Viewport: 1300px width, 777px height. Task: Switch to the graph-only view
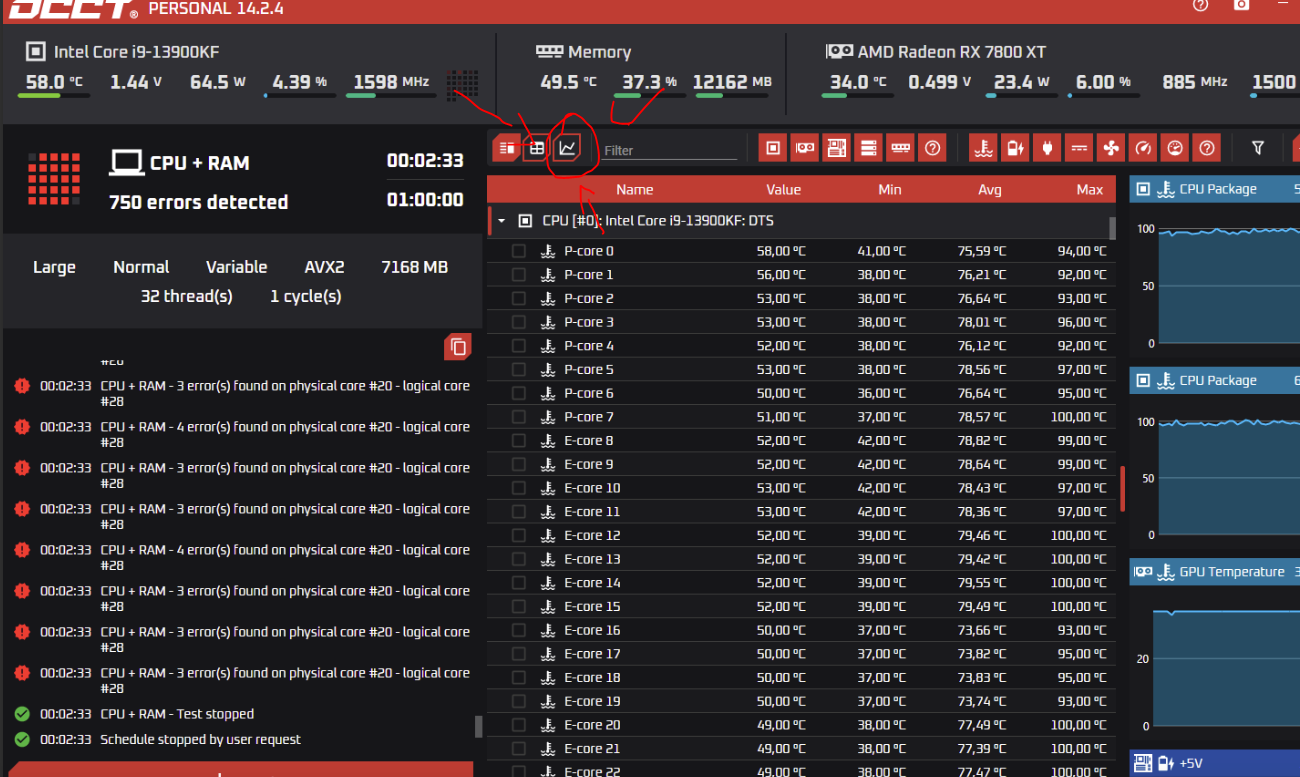coord(567,148)
